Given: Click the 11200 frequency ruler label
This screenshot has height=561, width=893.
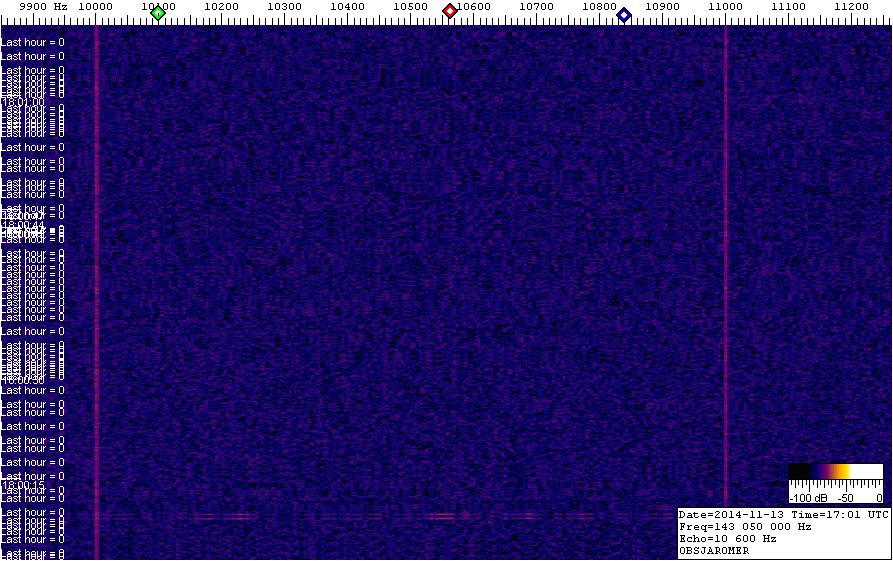Looking at the screenshot, I should pos(851,7).
